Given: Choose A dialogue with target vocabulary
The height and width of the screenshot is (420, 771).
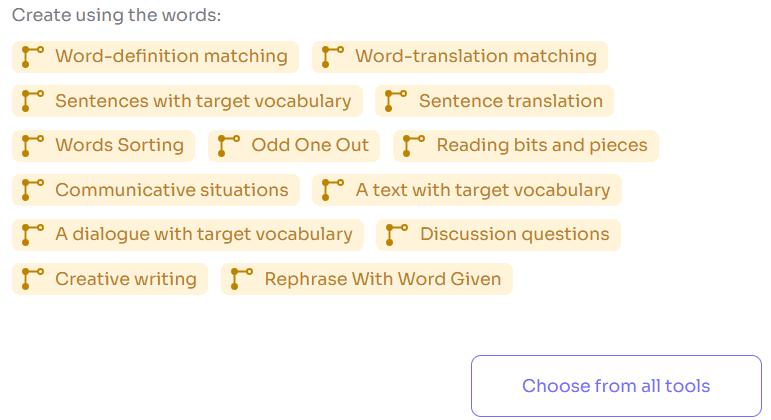Looking at the screenshot, I should click(x=203, y=234).
